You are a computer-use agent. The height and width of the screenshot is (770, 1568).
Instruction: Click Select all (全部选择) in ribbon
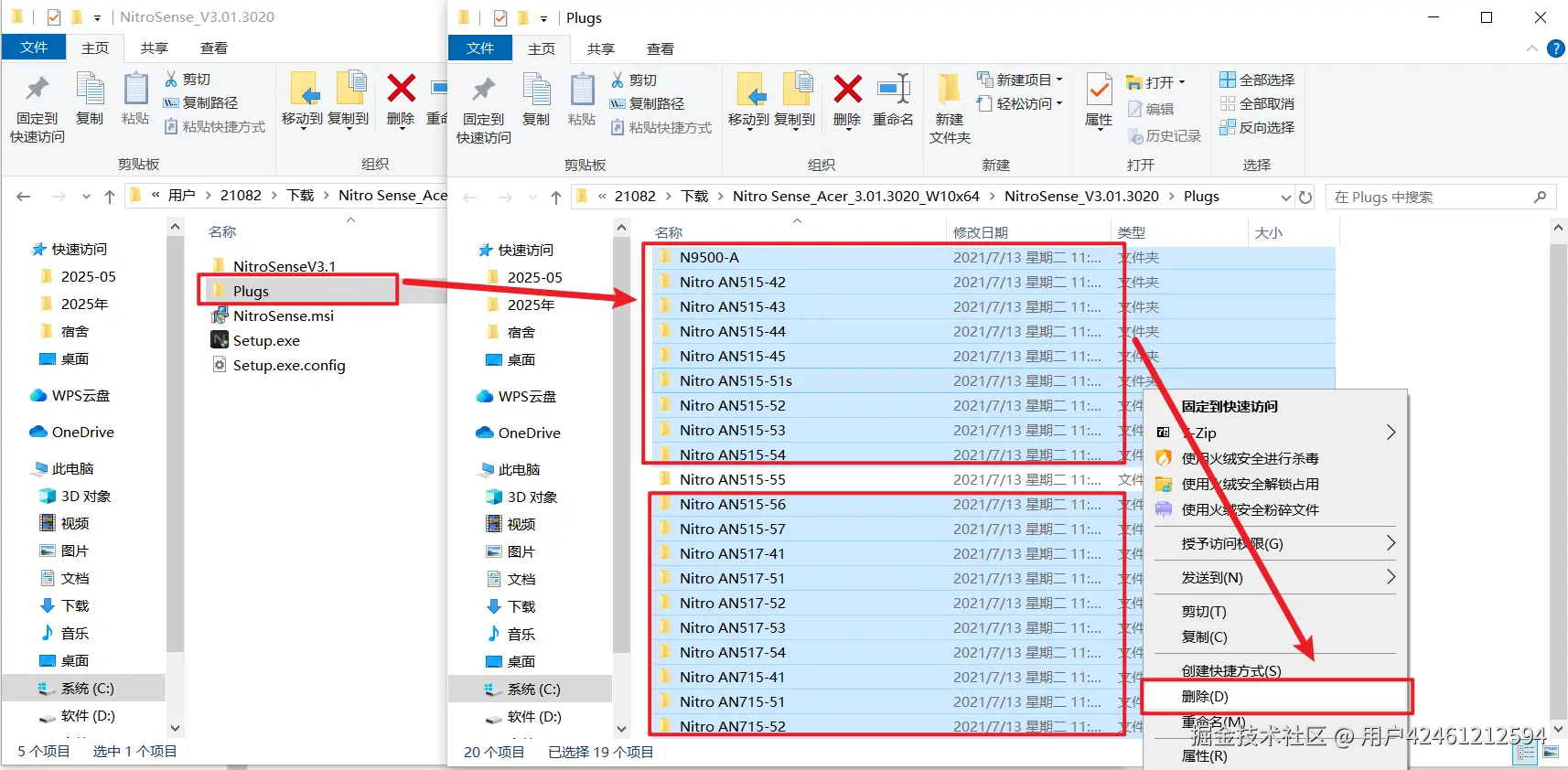pos(1257,80)
